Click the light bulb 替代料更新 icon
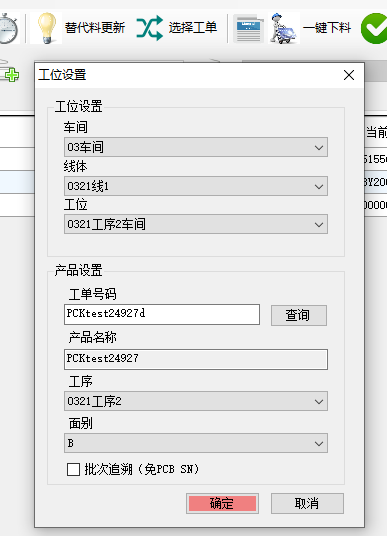 click(x=46, y=28)
